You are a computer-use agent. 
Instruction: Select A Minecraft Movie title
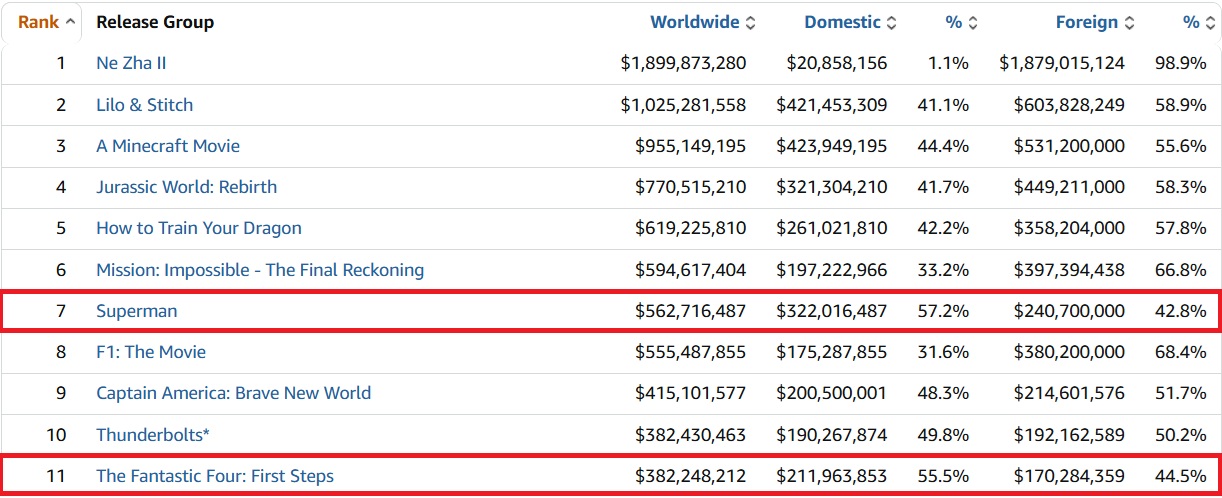(x=168, y=146)
